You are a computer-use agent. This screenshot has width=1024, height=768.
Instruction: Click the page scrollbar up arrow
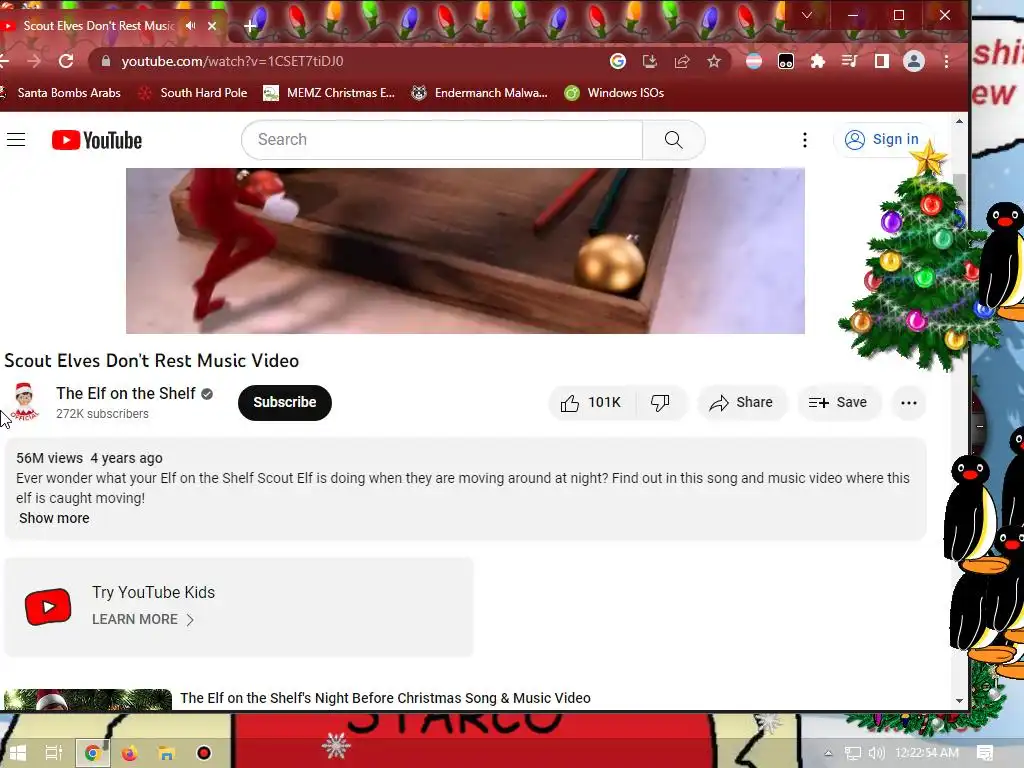959,121
